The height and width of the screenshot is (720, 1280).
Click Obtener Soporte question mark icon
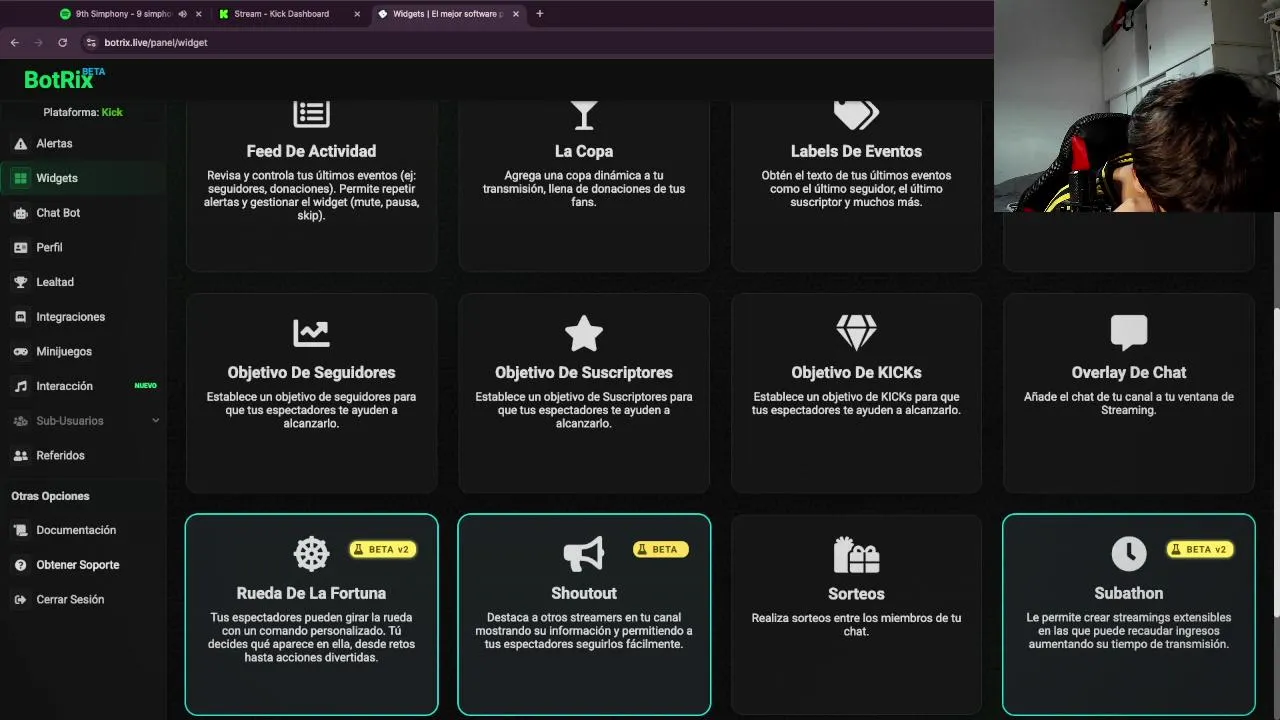pos(20,565)
